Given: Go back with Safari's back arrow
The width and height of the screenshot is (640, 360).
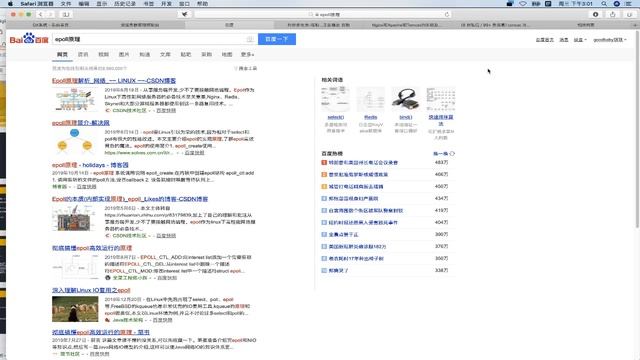Looking at the screenshot, I should [x=40, y=14].
